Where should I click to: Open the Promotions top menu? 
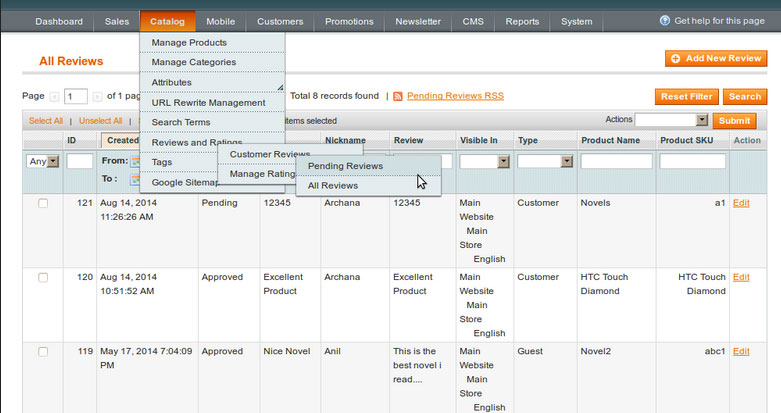tap(349, 21)
